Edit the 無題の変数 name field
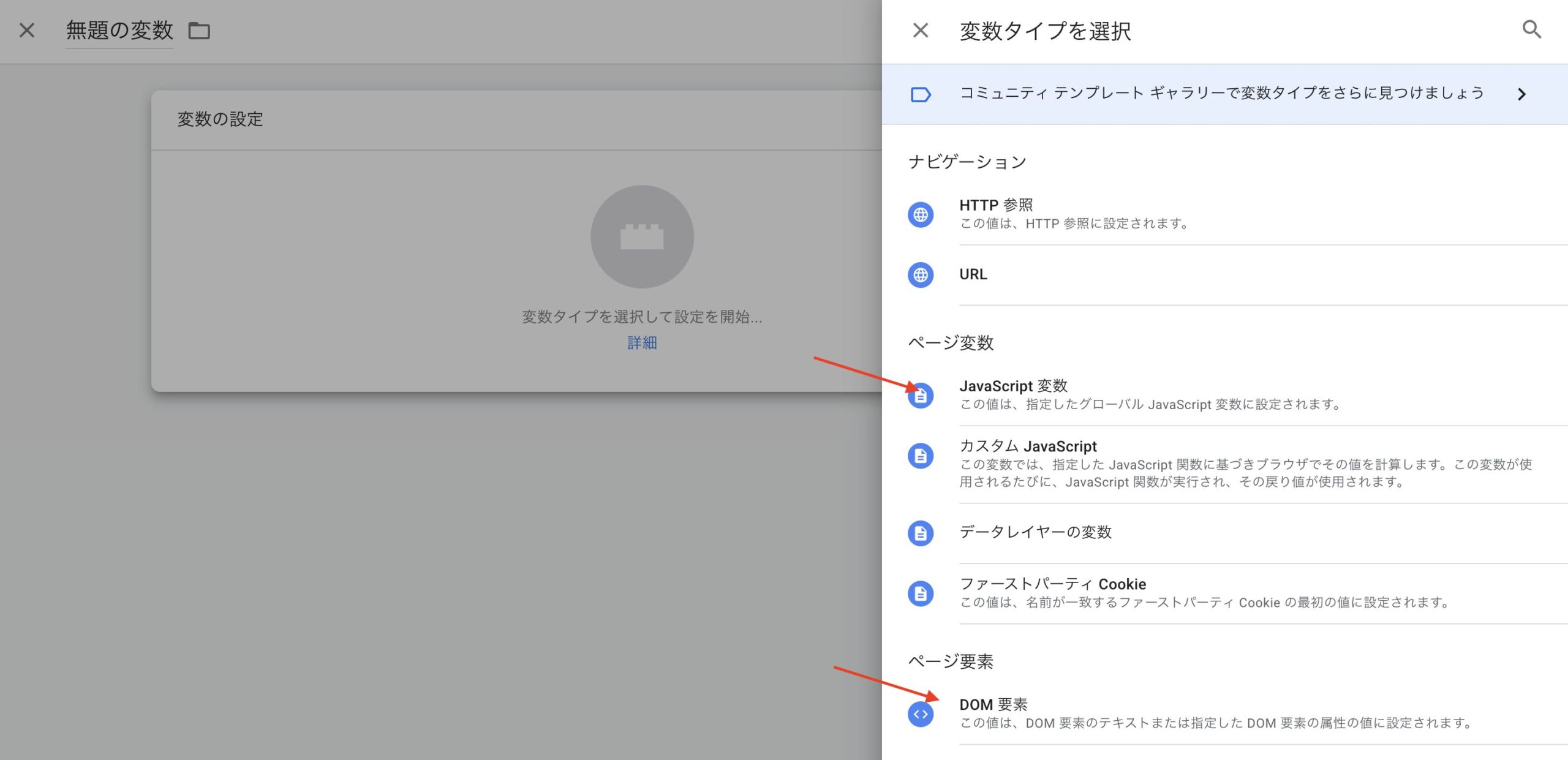The height and width of the screenshot is (760, 1568). click(x=119, y=31)
